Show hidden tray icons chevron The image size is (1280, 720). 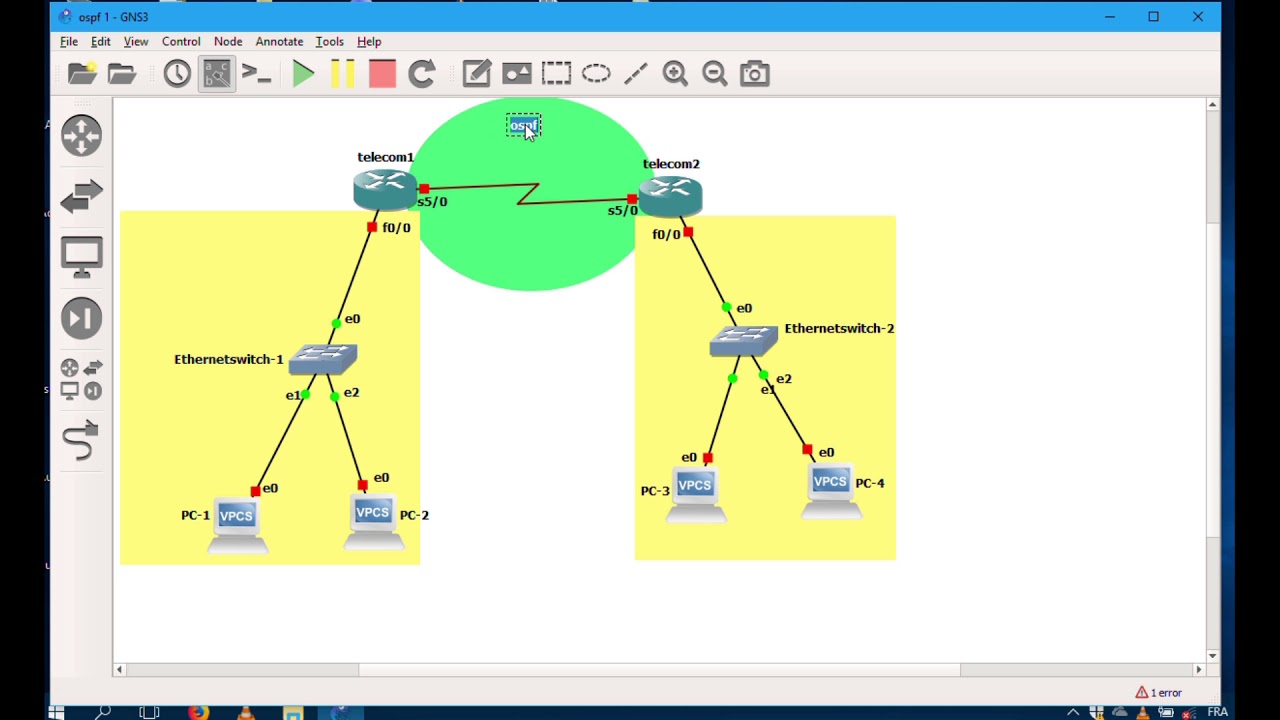pyautogui.click(x=1073, y=712)
